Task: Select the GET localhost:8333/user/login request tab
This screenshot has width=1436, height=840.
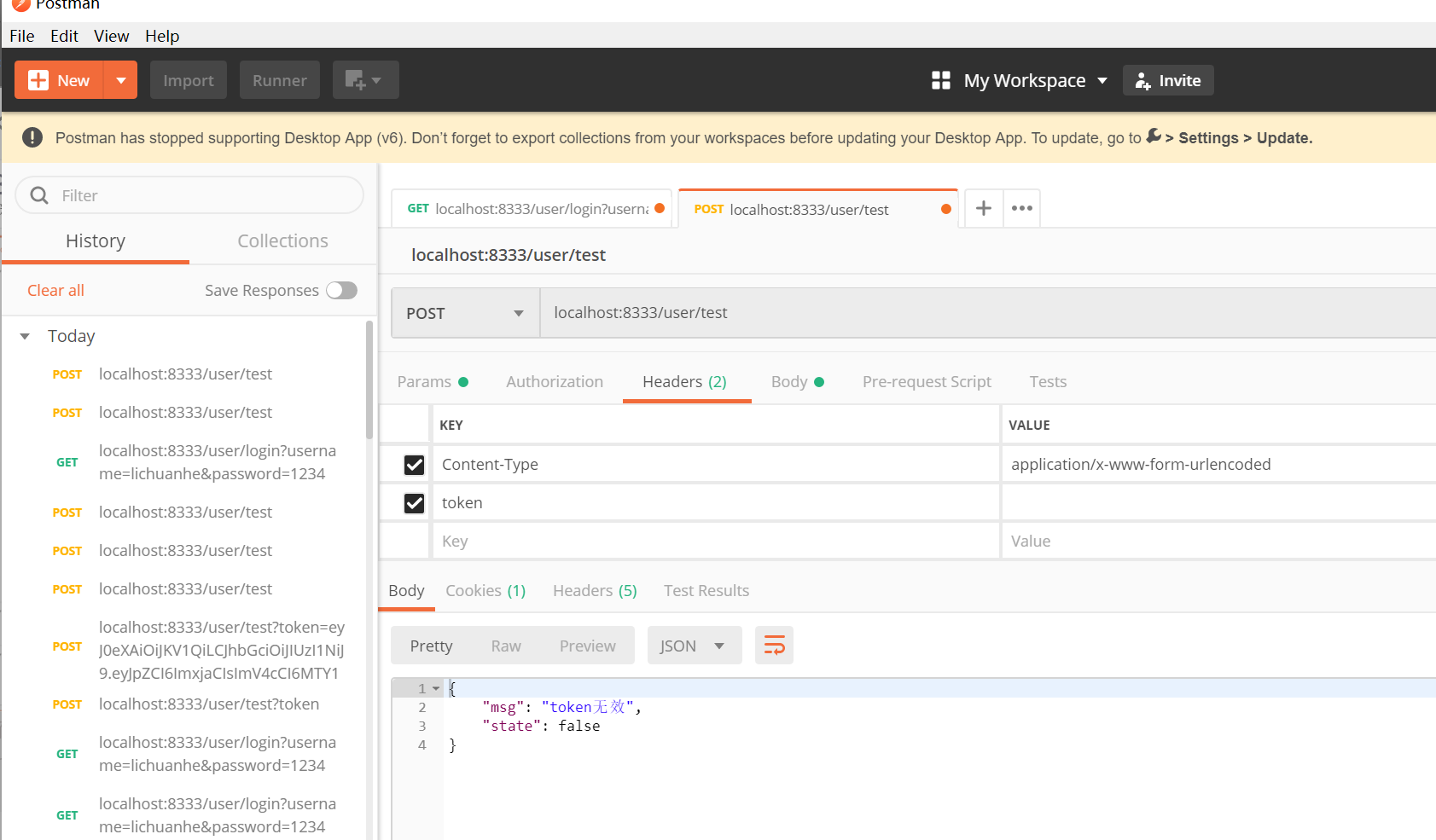Action: pos(532,209)
